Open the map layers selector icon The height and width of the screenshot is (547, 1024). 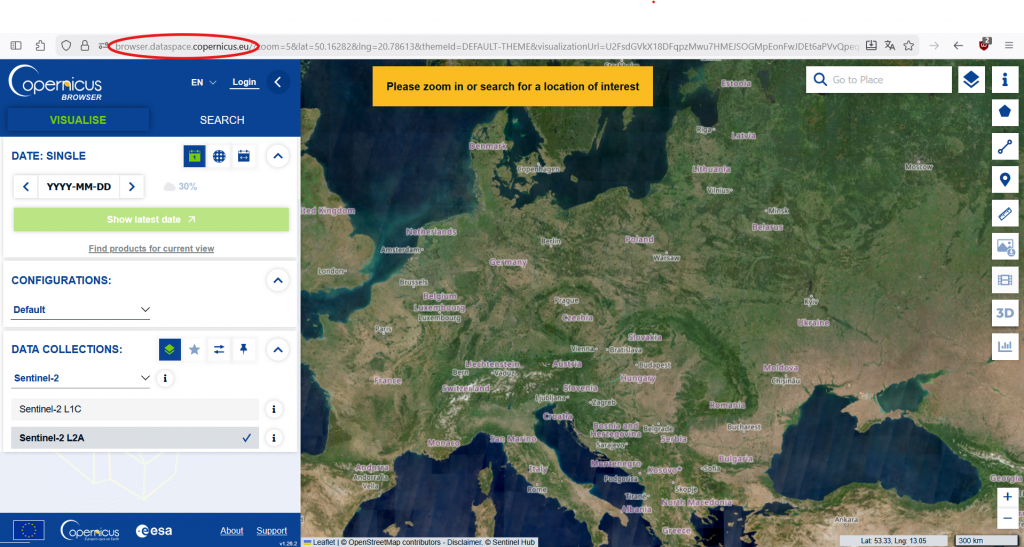[970, 80]
